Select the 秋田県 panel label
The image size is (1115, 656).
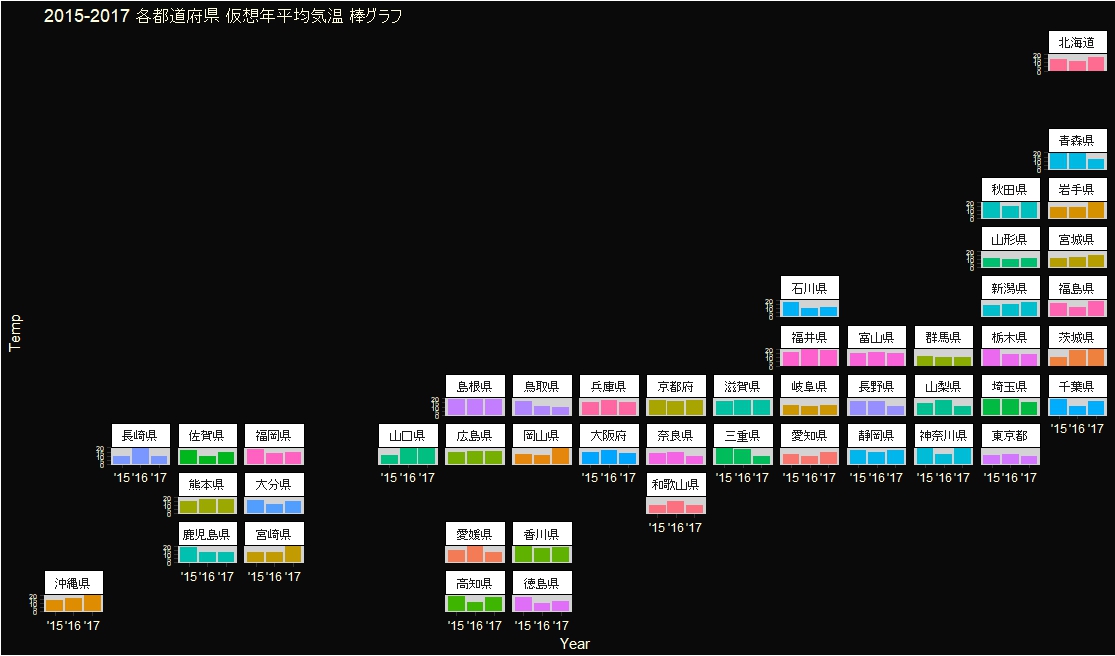[1010, 190]
